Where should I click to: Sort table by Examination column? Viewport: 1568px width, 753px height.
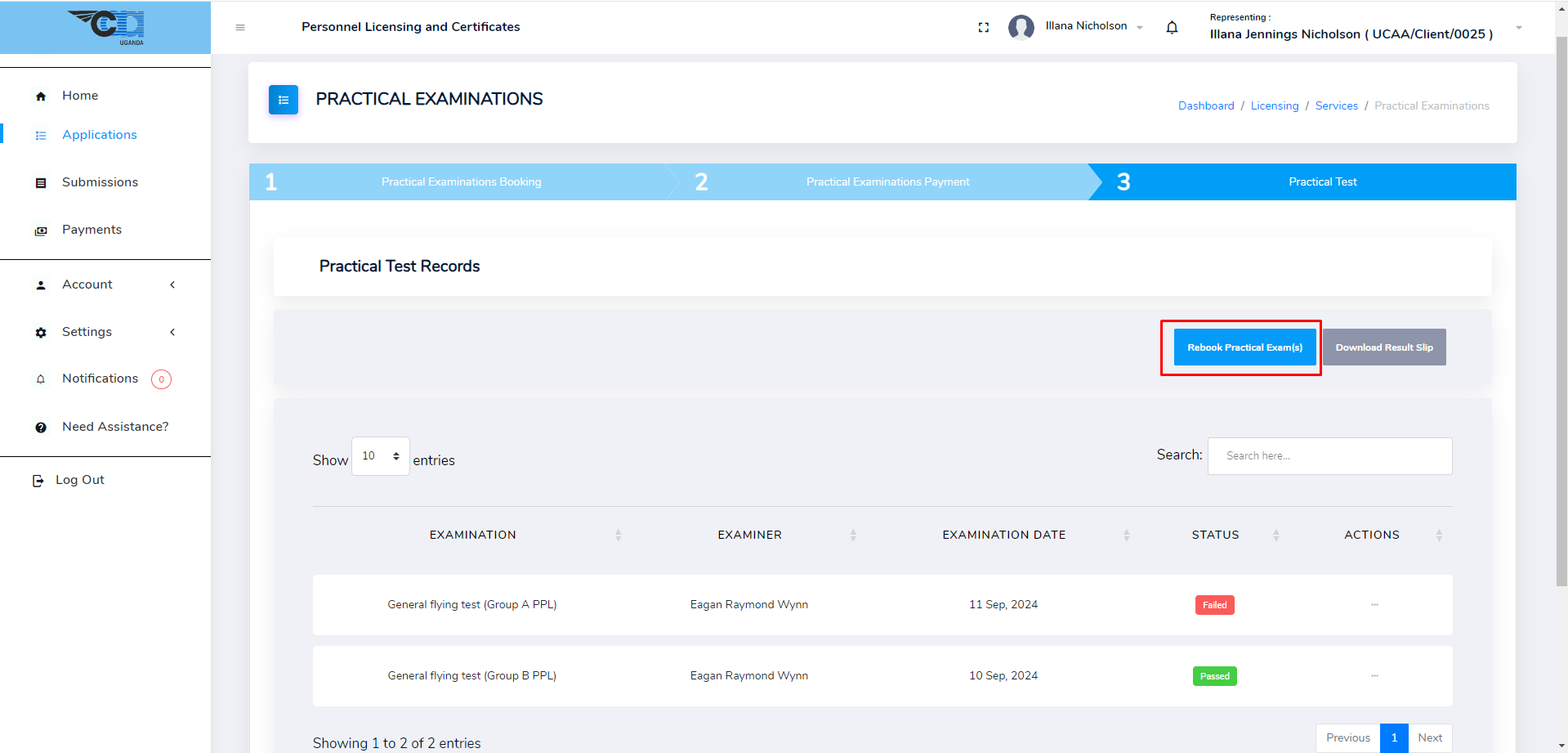click(x=473, y=535)
